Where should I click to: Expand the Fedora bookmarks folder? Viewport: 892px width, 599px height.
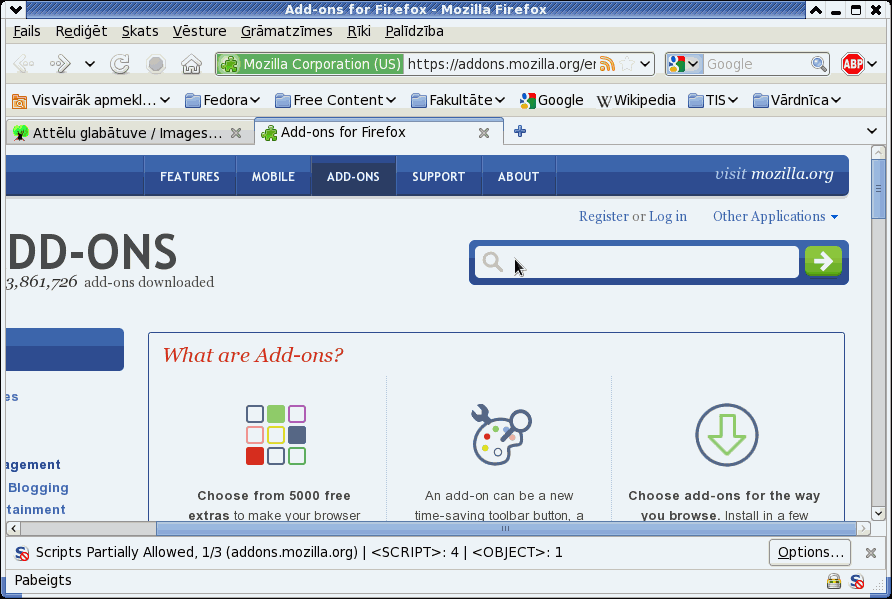coord(222,101)
